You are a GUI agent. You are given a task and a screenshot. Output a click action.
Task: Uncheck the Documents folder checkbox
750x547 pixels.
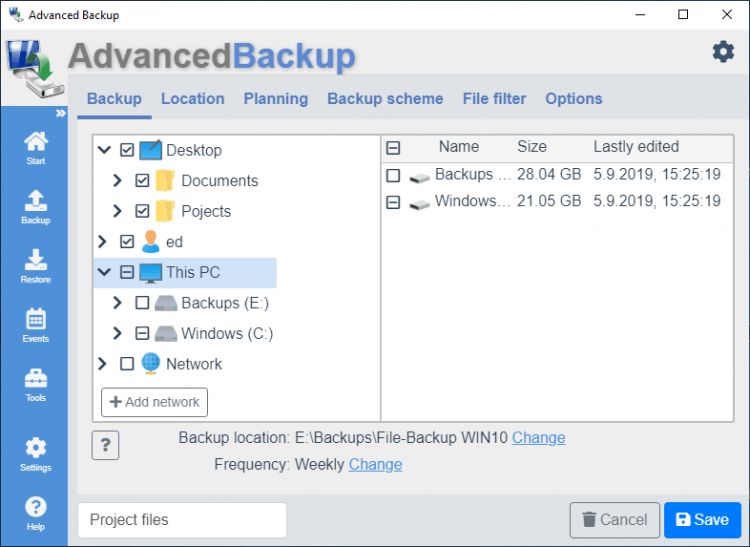click(x=142, y=181)
